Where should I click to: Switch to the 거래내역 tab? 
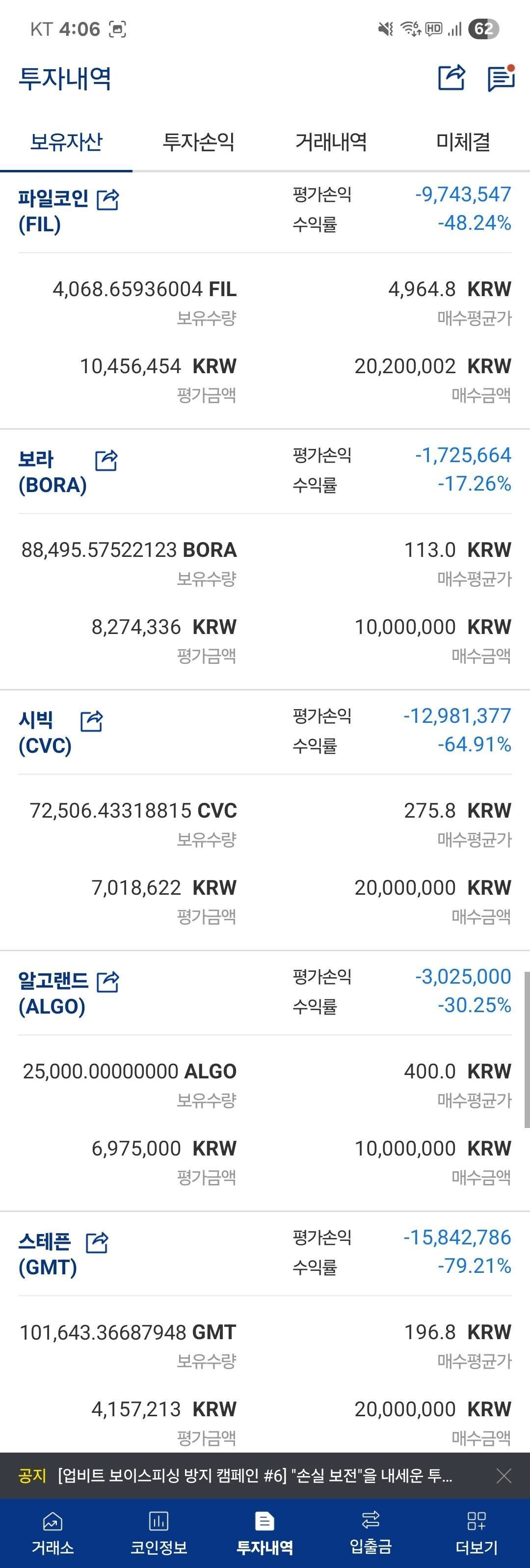click(331, 142)
